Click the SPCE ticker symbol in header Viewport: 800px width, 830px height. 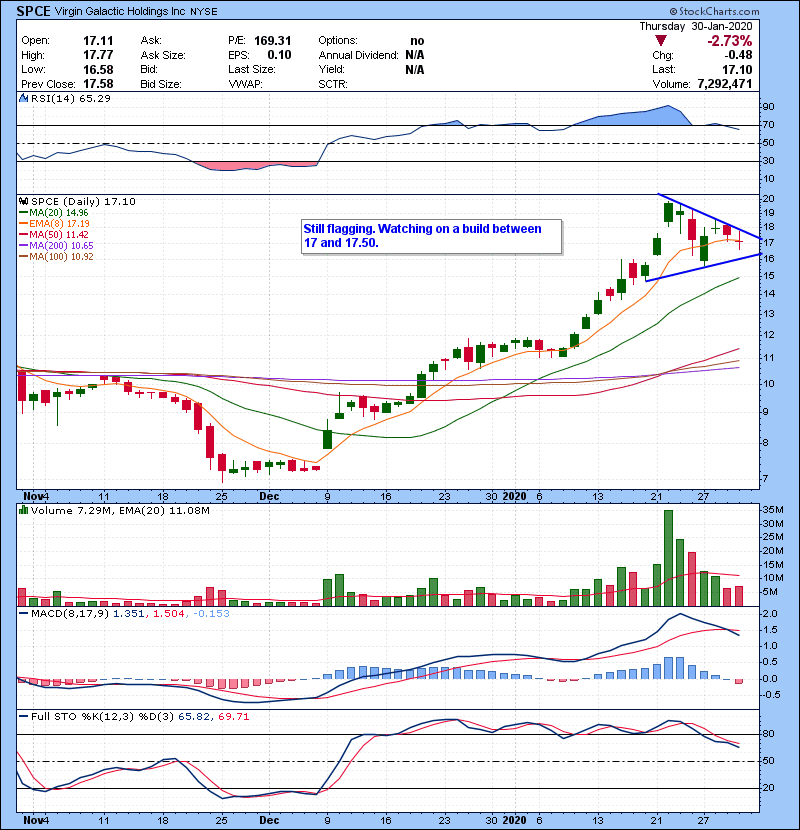coord(33,11)
